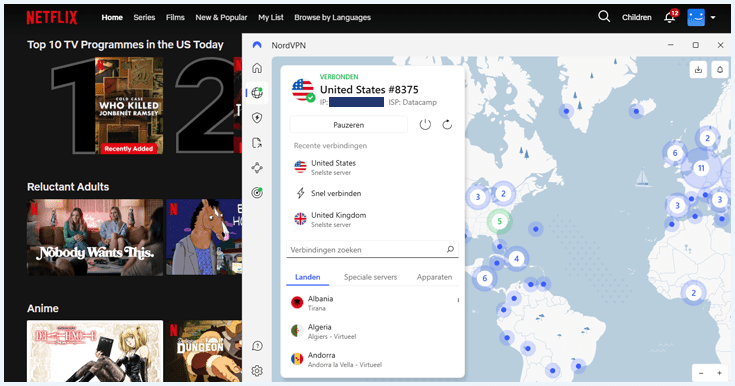
Task: Switch to the Apparaten tab
Action: (x=435, y=277)
